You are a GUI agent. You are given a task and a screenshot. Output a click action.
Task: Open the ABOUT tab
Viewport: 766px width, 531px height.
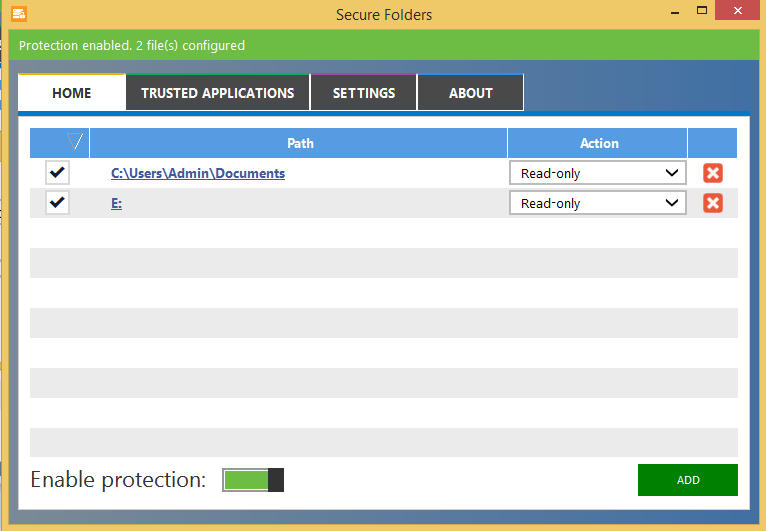point(470,92)
